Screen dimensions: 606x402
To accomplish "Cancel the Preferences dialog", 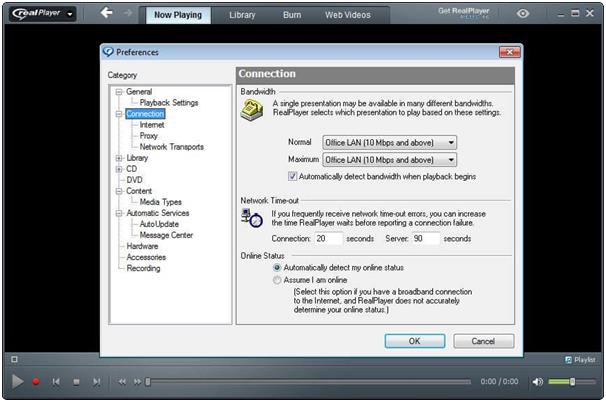I will coord(483,341).
